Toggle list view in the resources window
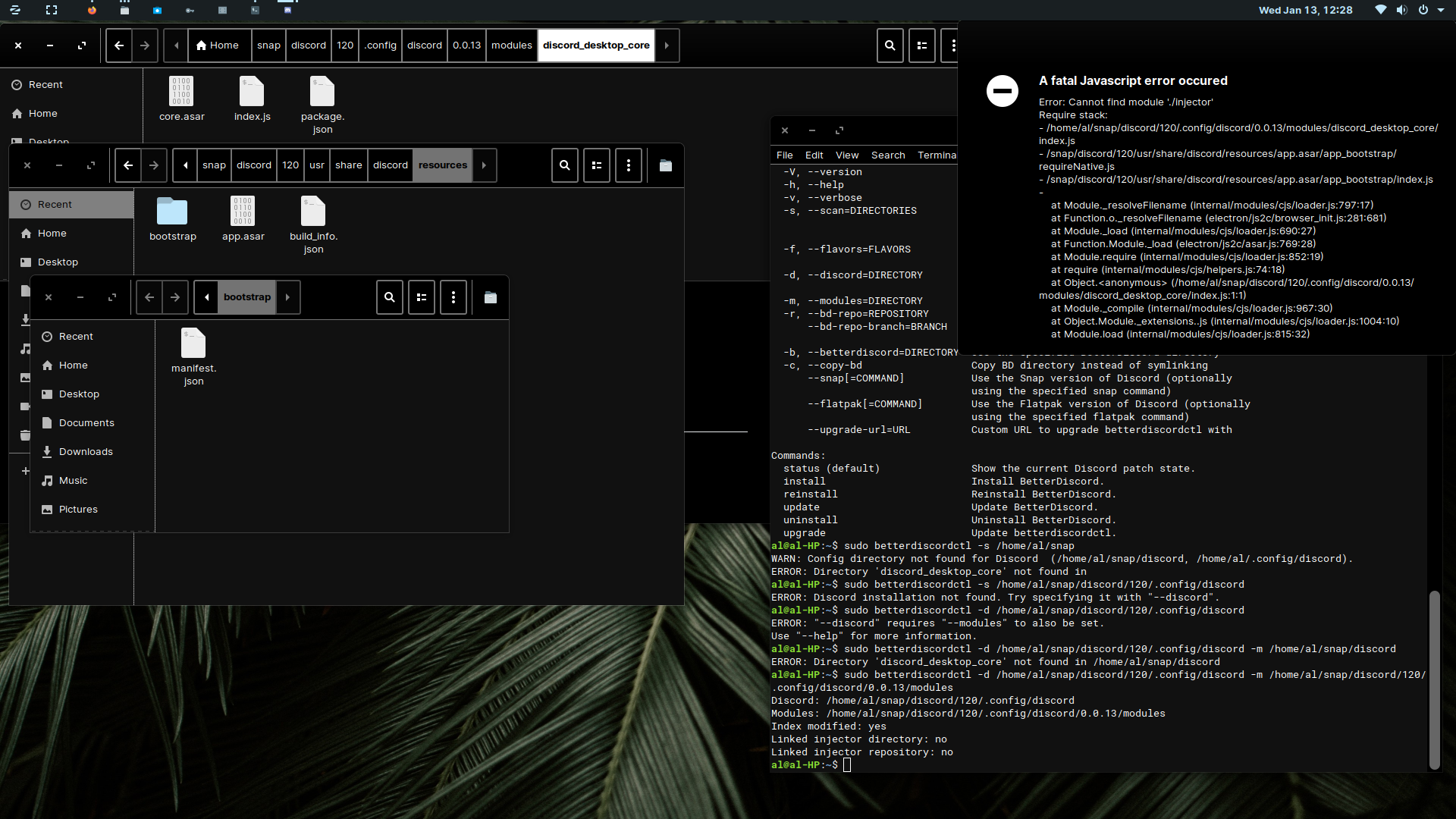Viewport: 1456px width, 819px height. [596, 165]
